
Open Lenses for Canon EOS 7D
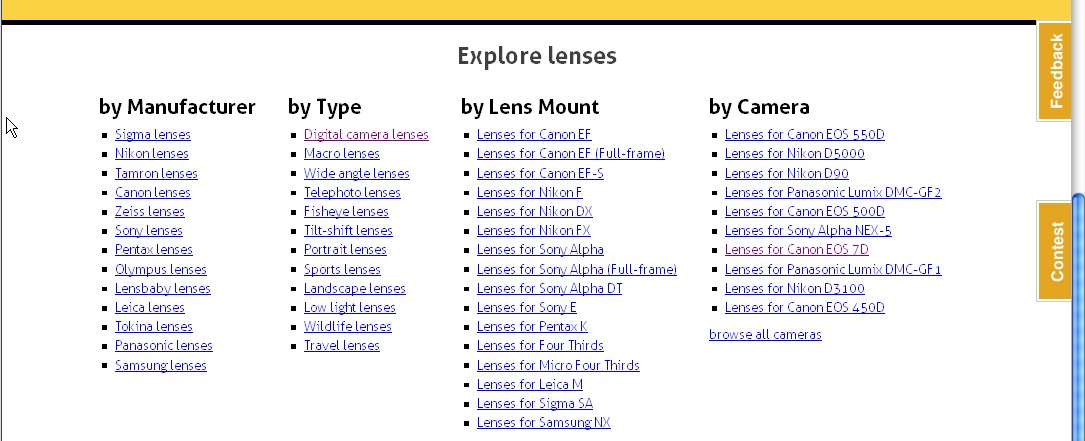(x=796, y=249)
